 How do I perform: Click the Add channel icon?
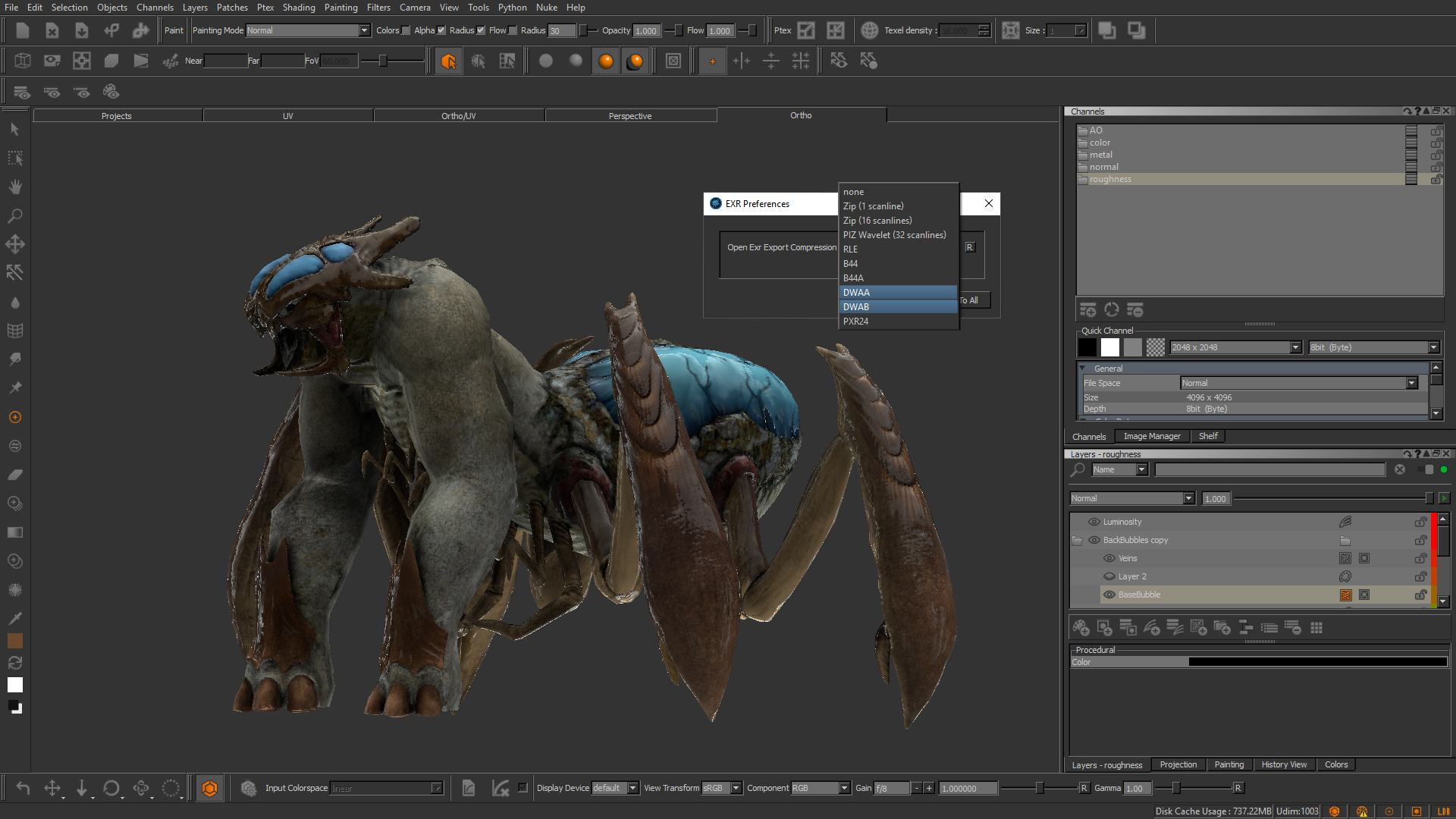coord(1088,309)
